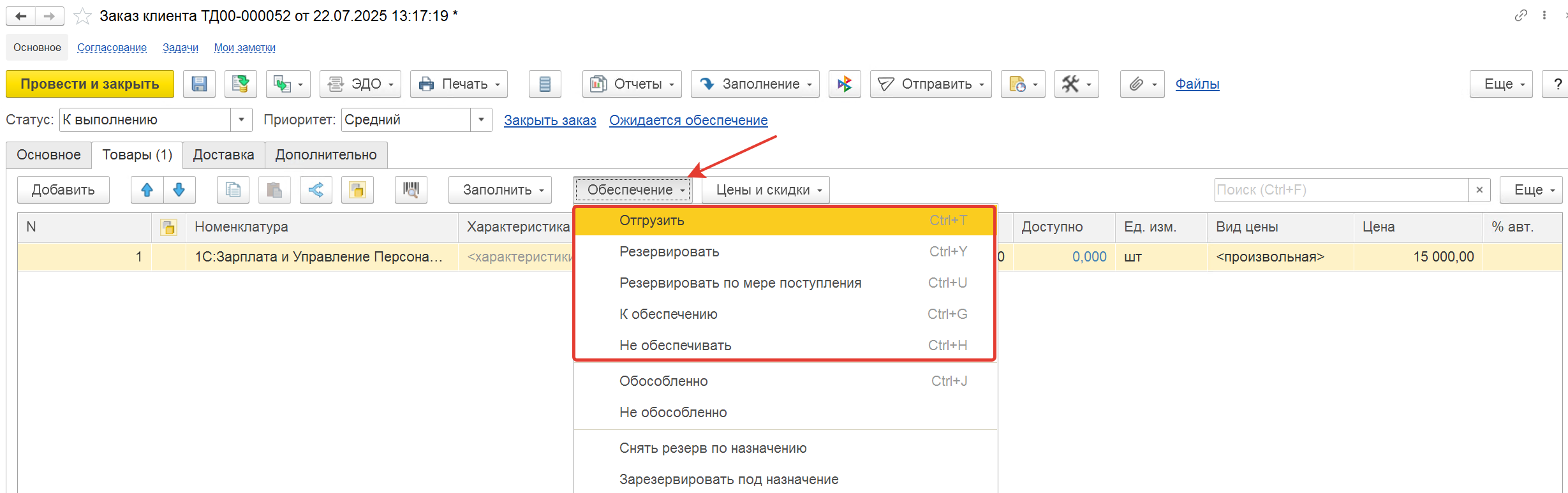
Task: Open the ЭДО menu
Action: tap(360, 84)
